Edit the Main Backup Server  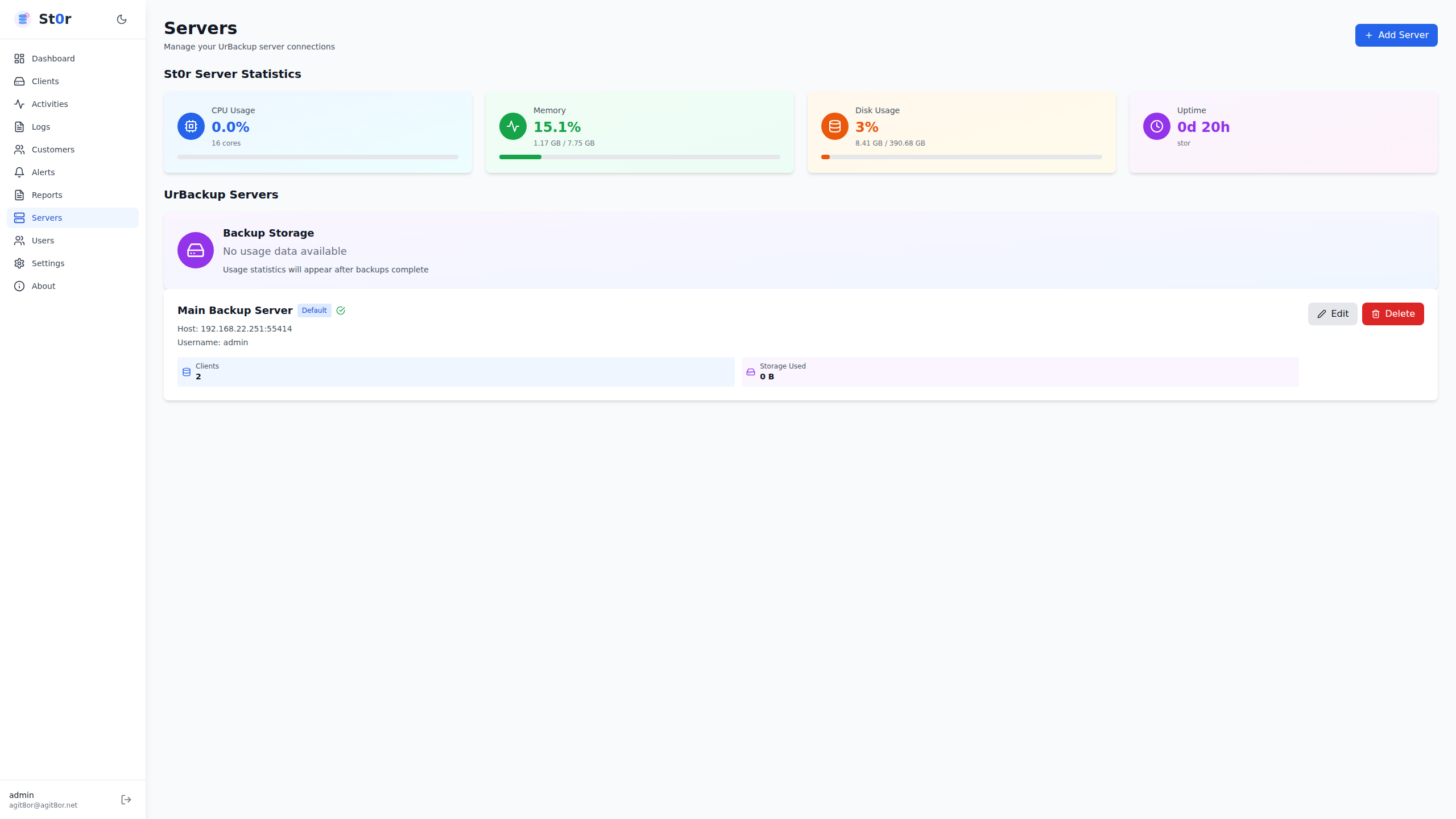click(1332, 314)
